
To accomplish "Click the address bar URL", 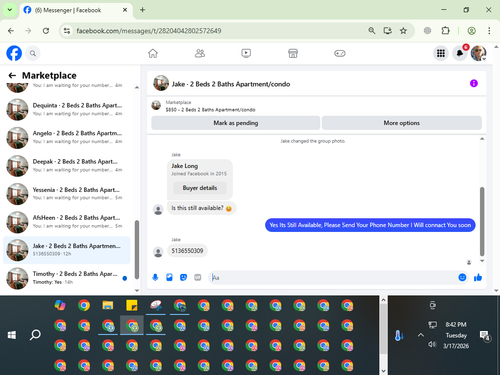I will [x=149, y=31].
